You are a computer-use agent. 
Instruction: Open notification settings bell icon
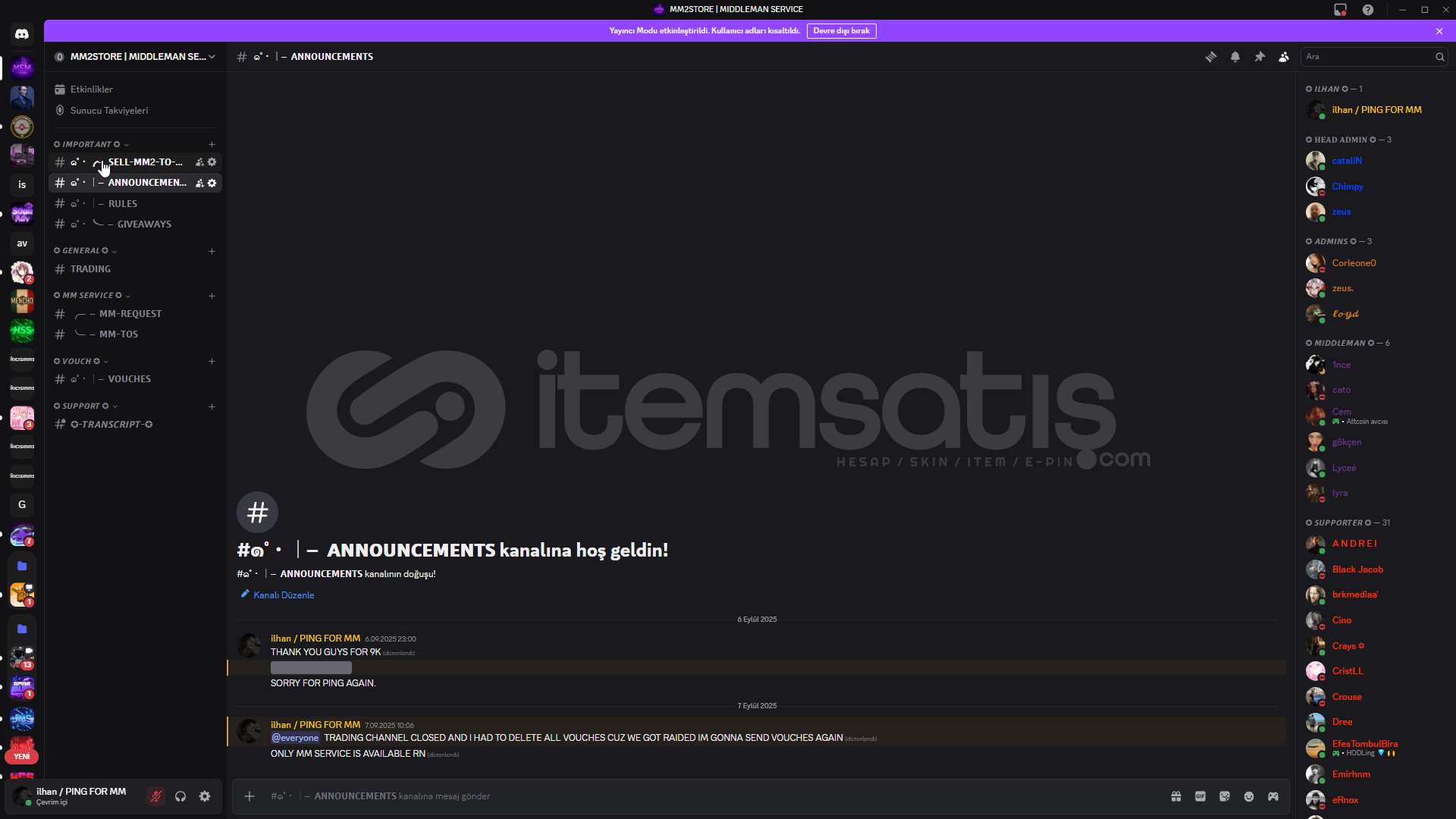pyautogui.click(x=1235, y=57)
